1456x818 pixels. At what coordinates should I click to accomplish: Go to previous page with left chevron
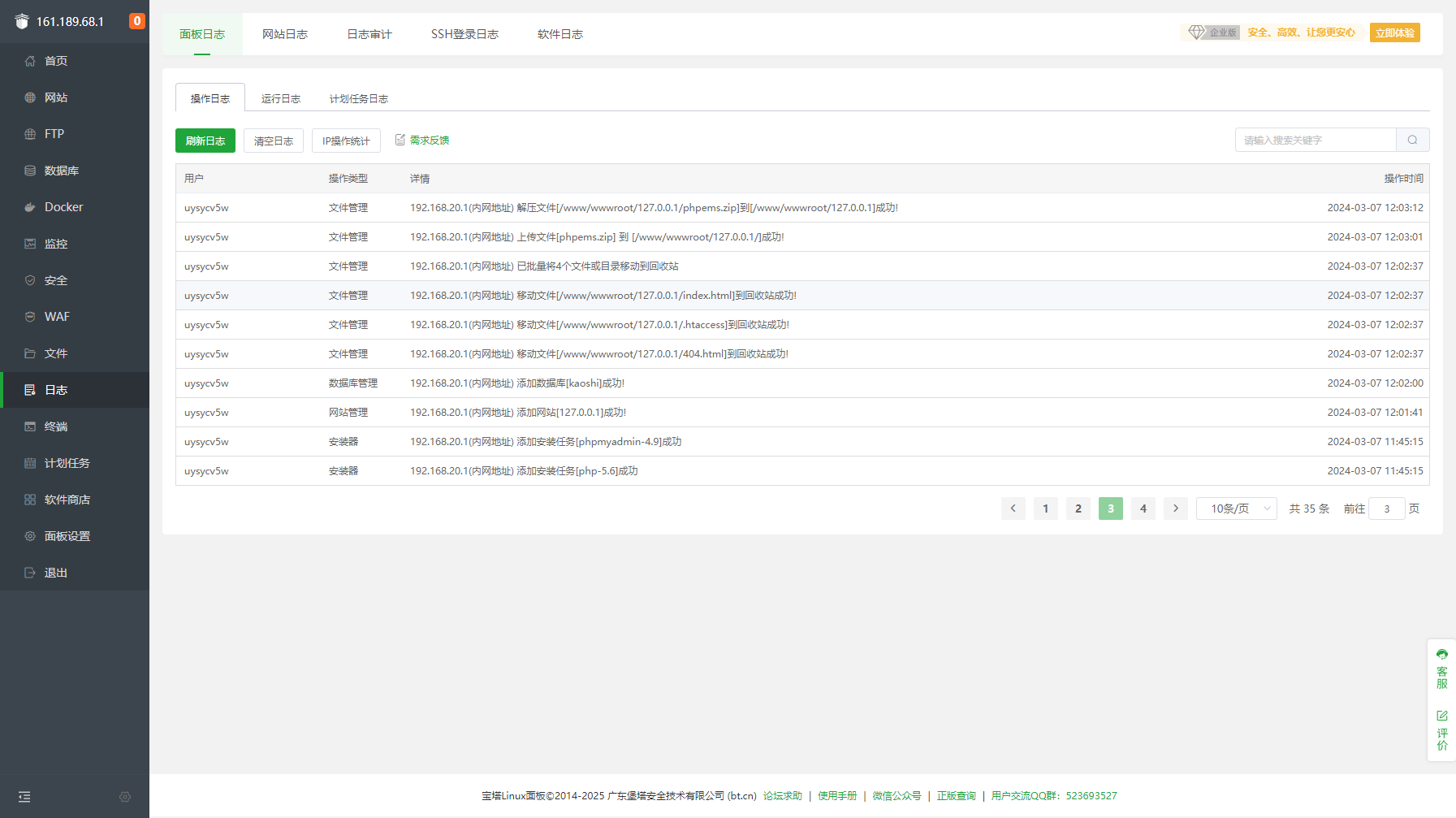pyautogui.click(x=1013, y=509)
